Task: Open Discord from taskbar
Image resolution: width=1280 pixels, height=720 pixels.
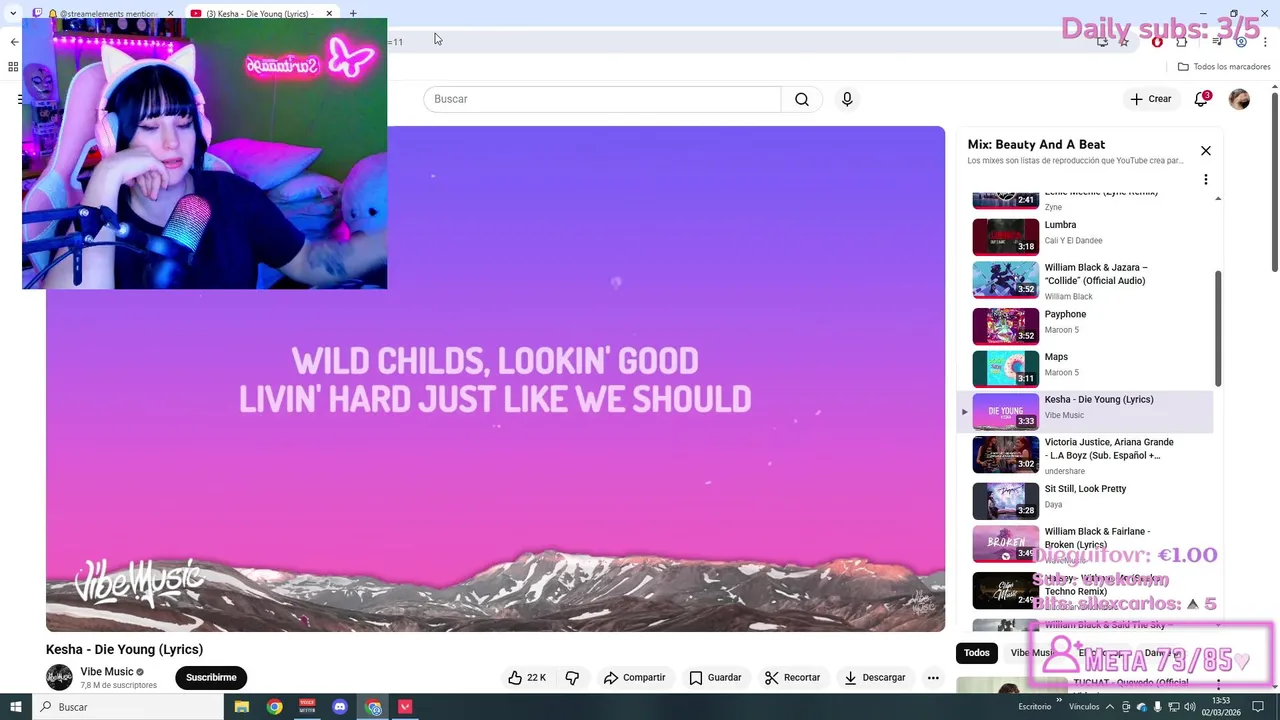Action: (340, 707)
